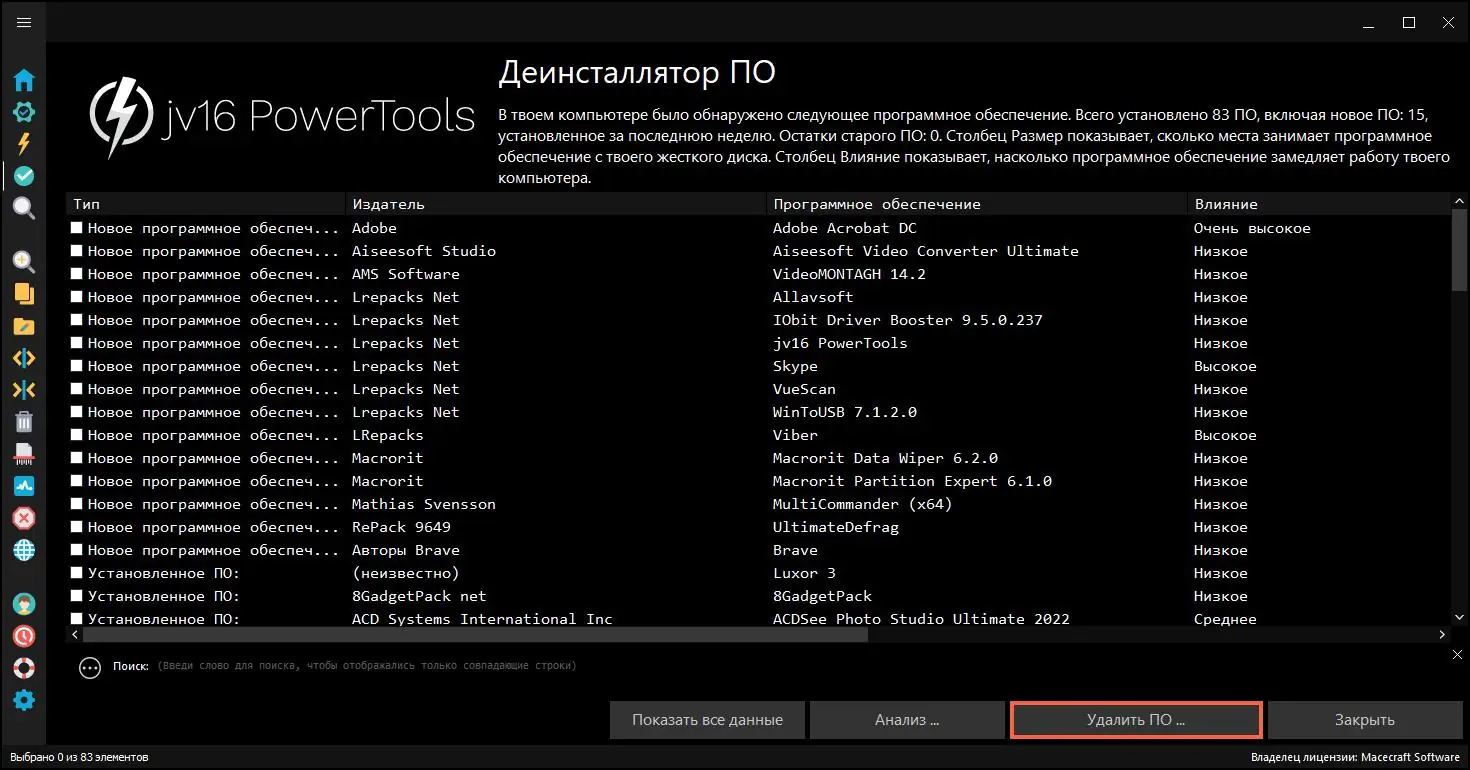The height and width of the screenshot is (770, 1470).
Task: Click the search options ellipsis icon
Action: 90,667
